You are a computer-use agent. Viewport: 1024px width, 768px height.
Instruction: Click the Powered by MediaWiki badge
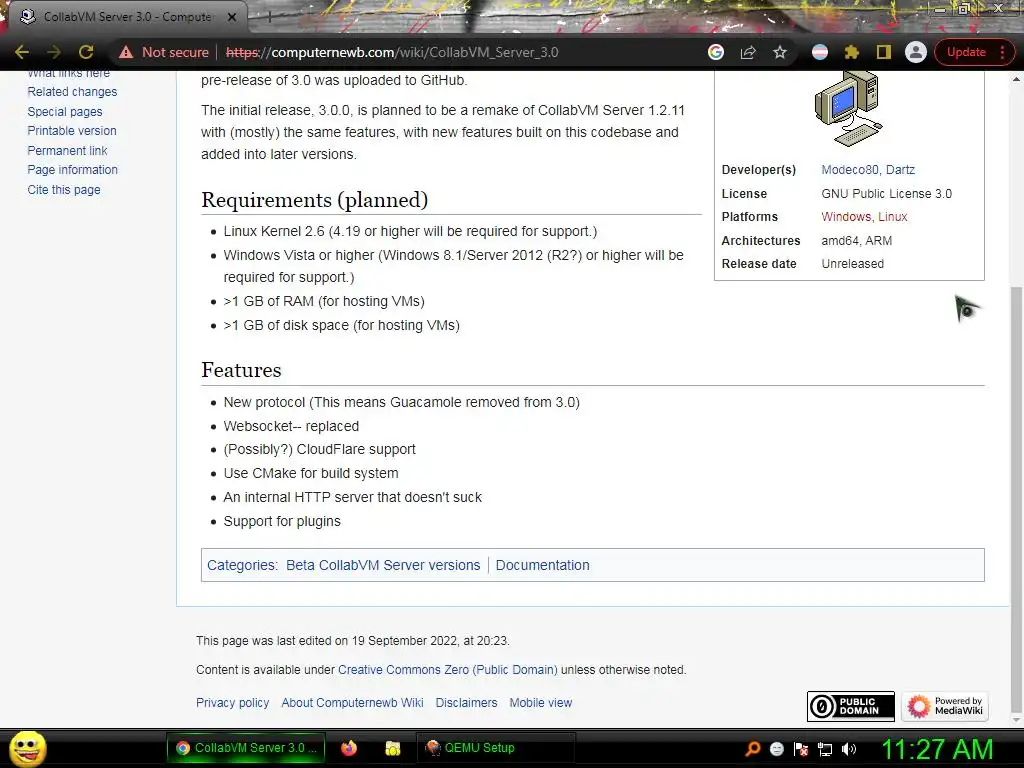pos(944,707)
